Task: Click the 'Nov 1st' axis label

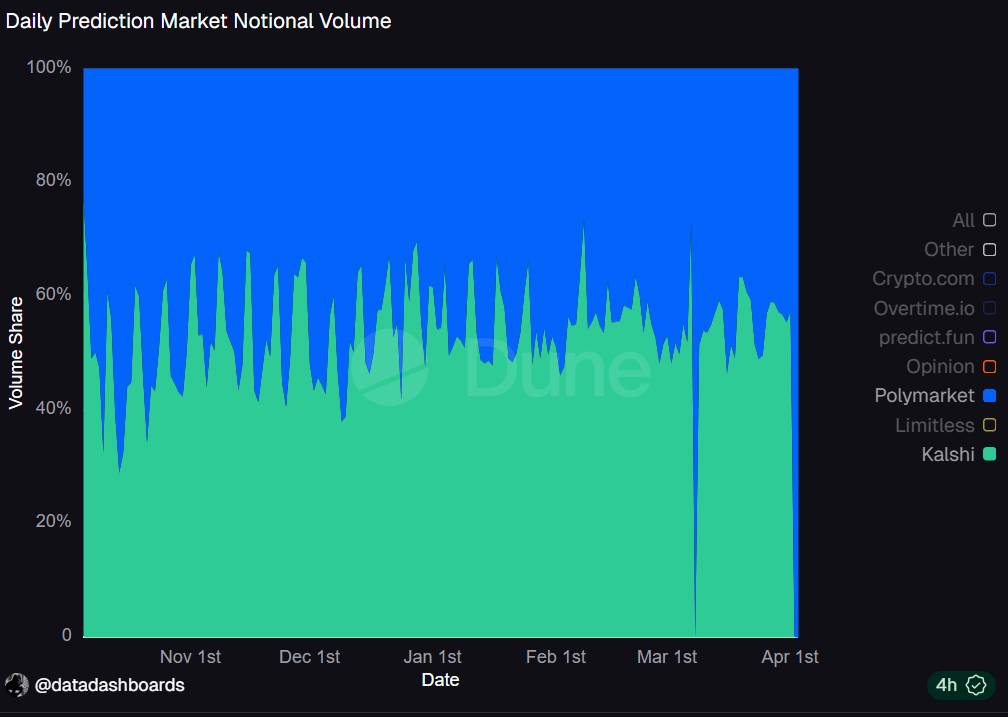Action: coord(190,657)
